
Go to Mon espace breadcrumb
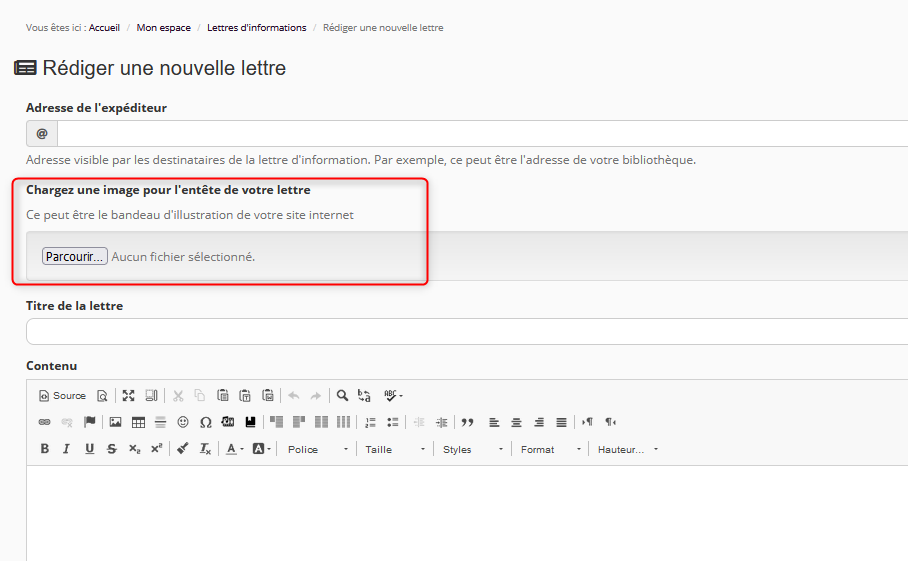point(163,28)
